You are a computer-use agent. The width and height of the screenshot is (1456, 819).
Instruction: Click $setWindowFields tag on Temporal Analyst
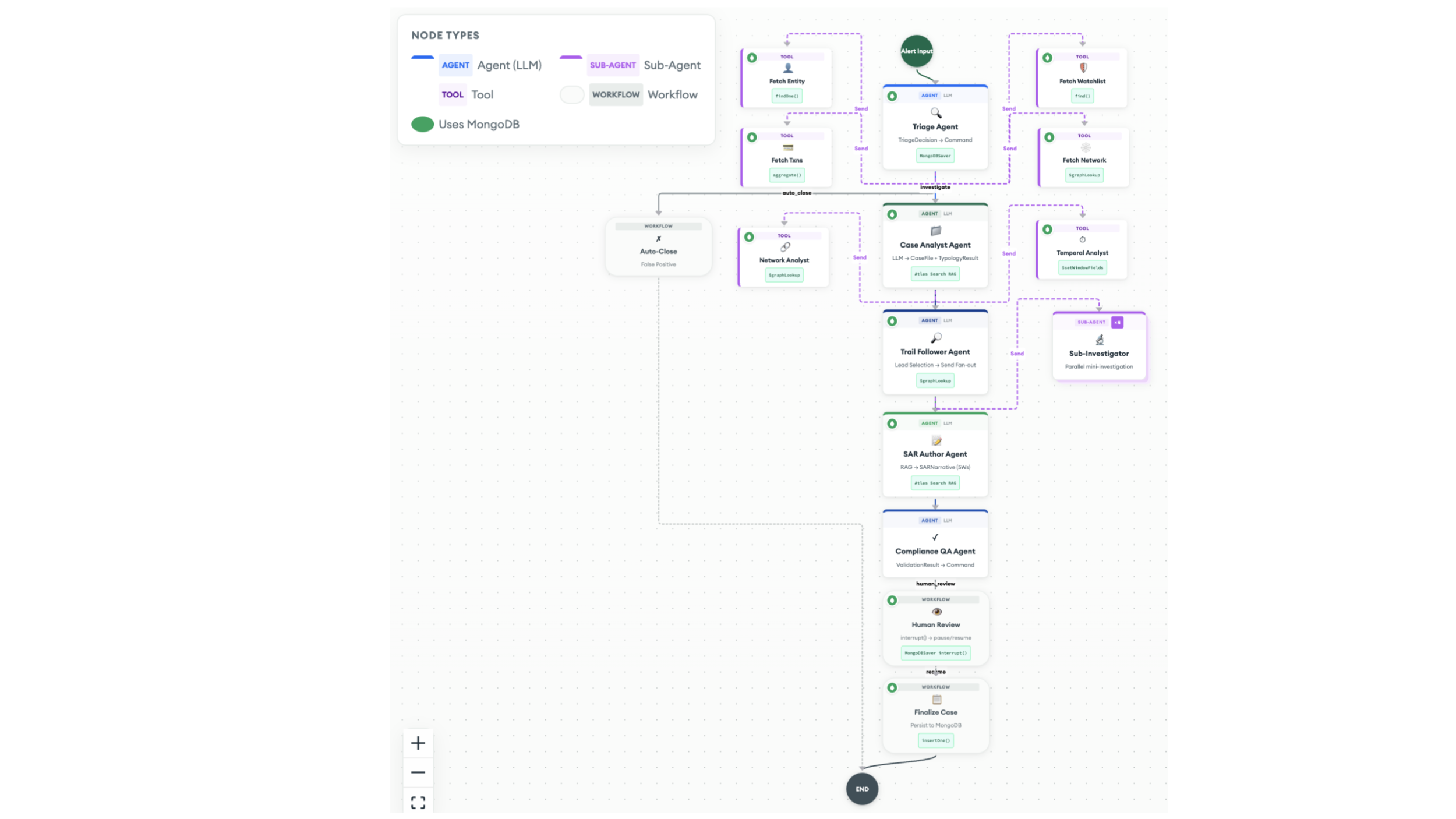point(1082,267)
